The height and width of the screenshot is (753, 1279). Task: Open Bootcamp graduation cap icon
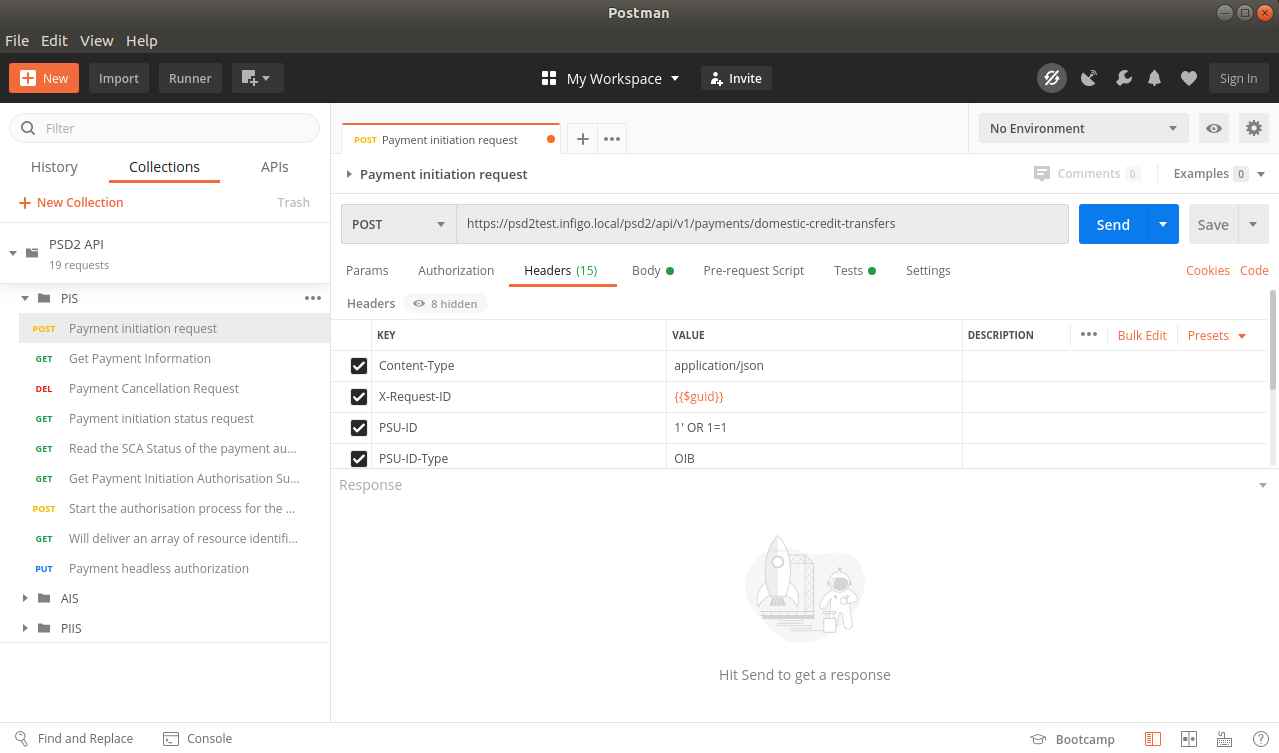[1038, 739]
